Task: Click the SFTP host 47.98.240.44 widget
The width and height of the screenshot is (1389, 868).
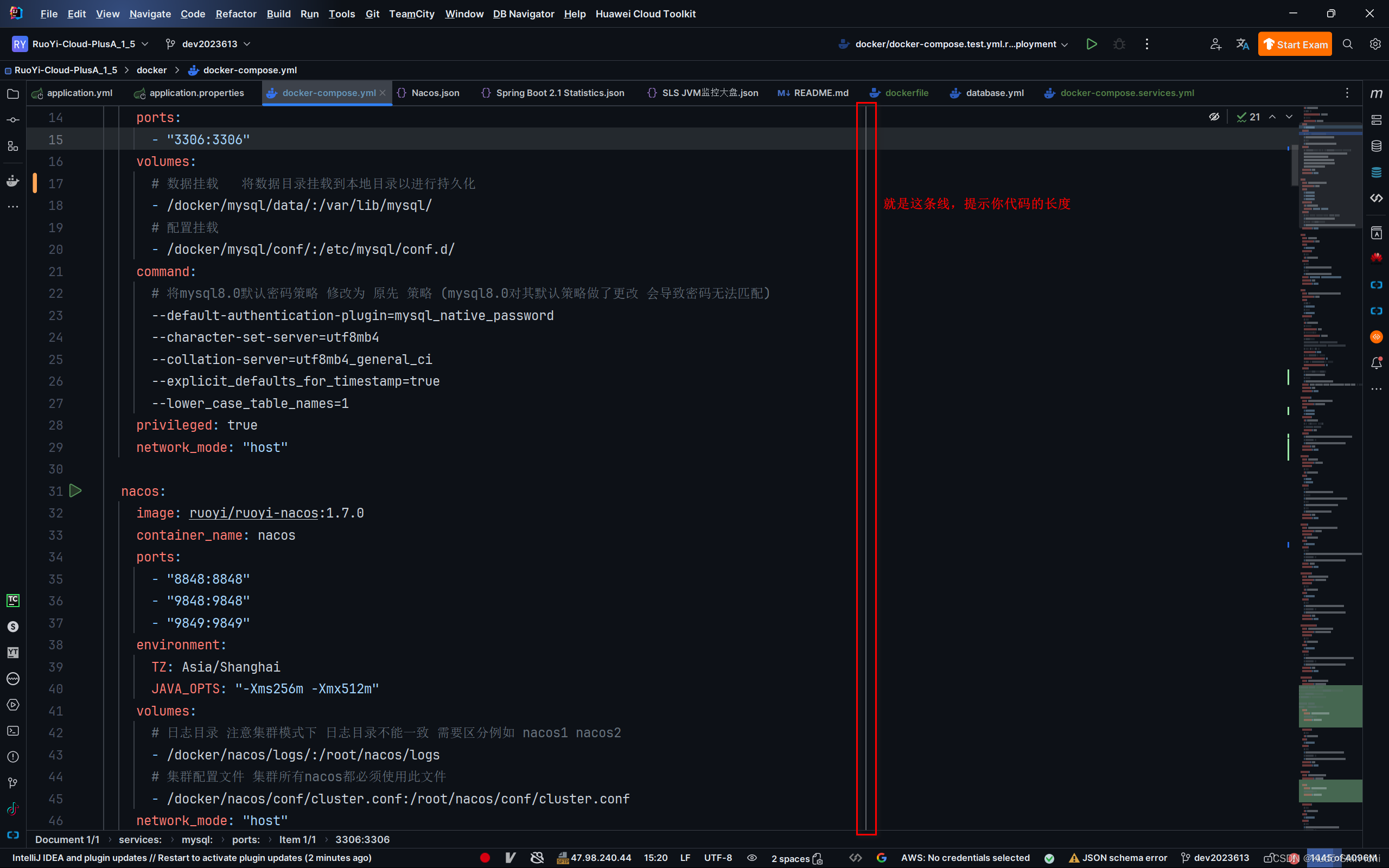Action: point(594,858)
